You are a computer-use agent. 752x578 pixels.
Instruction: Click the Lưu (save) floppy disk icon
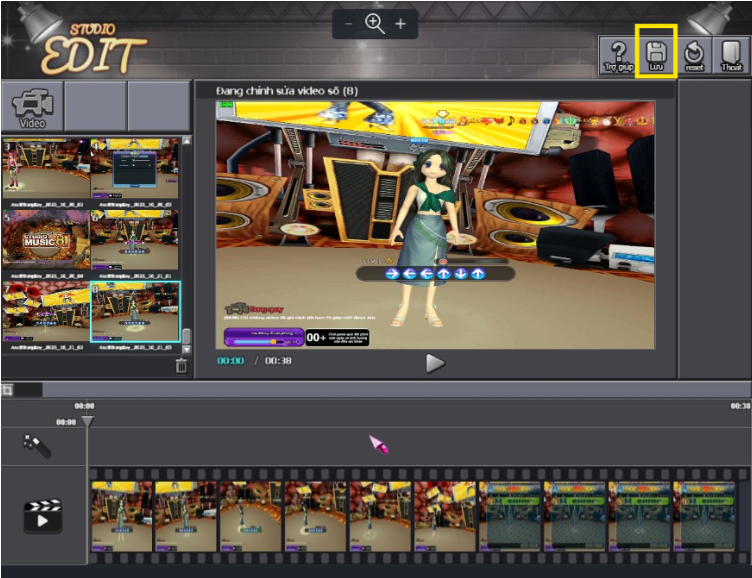pyautogui.click(x=656, y=54)
